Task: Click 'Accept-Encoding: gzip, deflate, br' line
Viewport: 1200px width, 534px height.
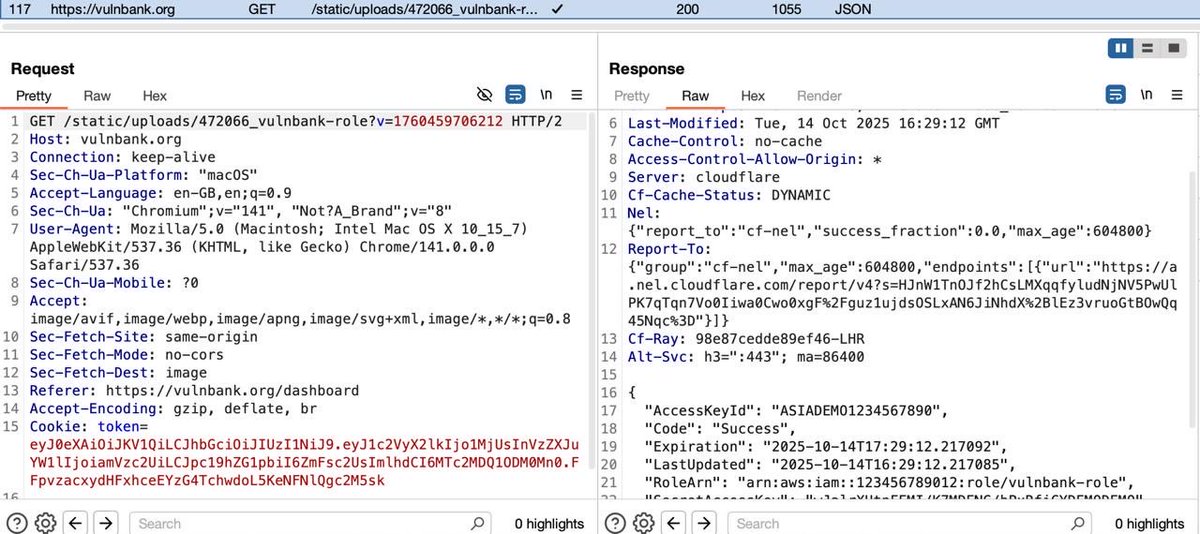Action: [172, 409]
